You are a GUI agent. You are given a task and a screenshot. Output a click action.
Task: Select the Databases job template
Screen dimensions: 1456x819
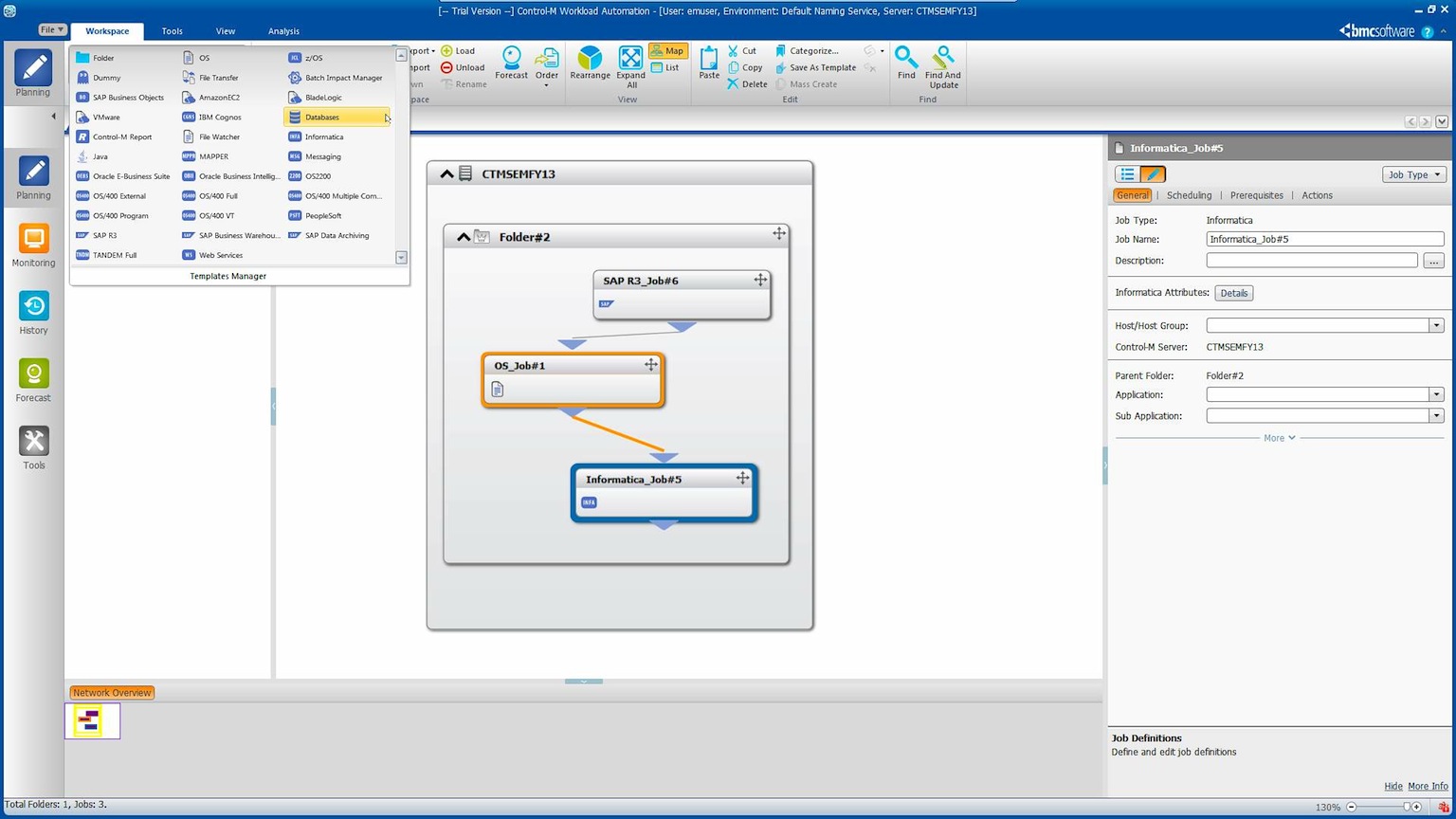click(336, 118)
